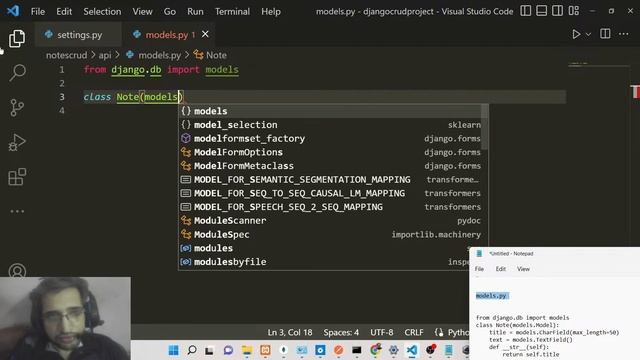This screenshot has height=360, width=640.
Task: Choose 'modelformset_factory' suggestion
Action: 330,138
